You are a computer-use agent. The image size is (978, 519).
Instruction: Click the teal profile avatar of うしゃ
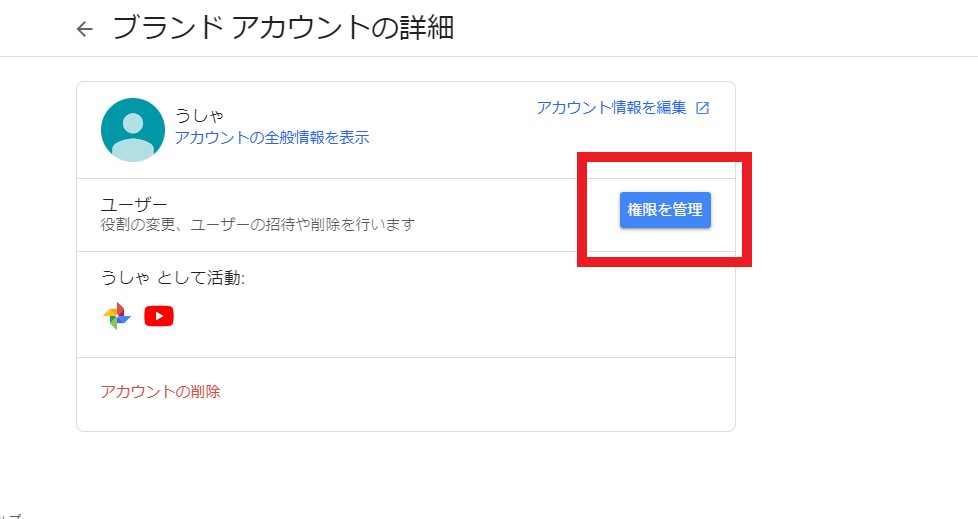pos(133,130)
